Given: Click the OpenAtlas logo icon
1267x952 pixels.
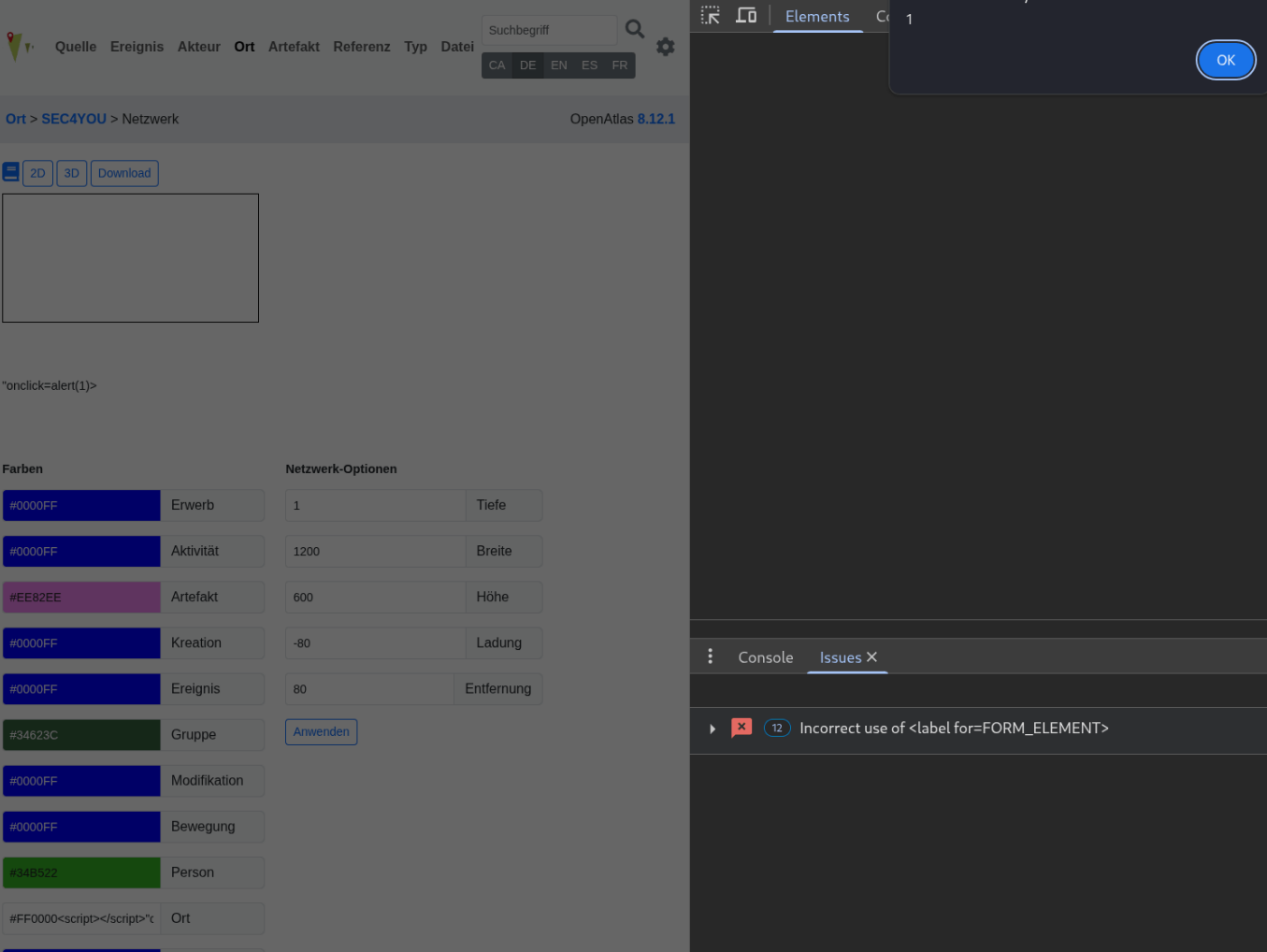Looking at the screenshot, I should (18, 46).
